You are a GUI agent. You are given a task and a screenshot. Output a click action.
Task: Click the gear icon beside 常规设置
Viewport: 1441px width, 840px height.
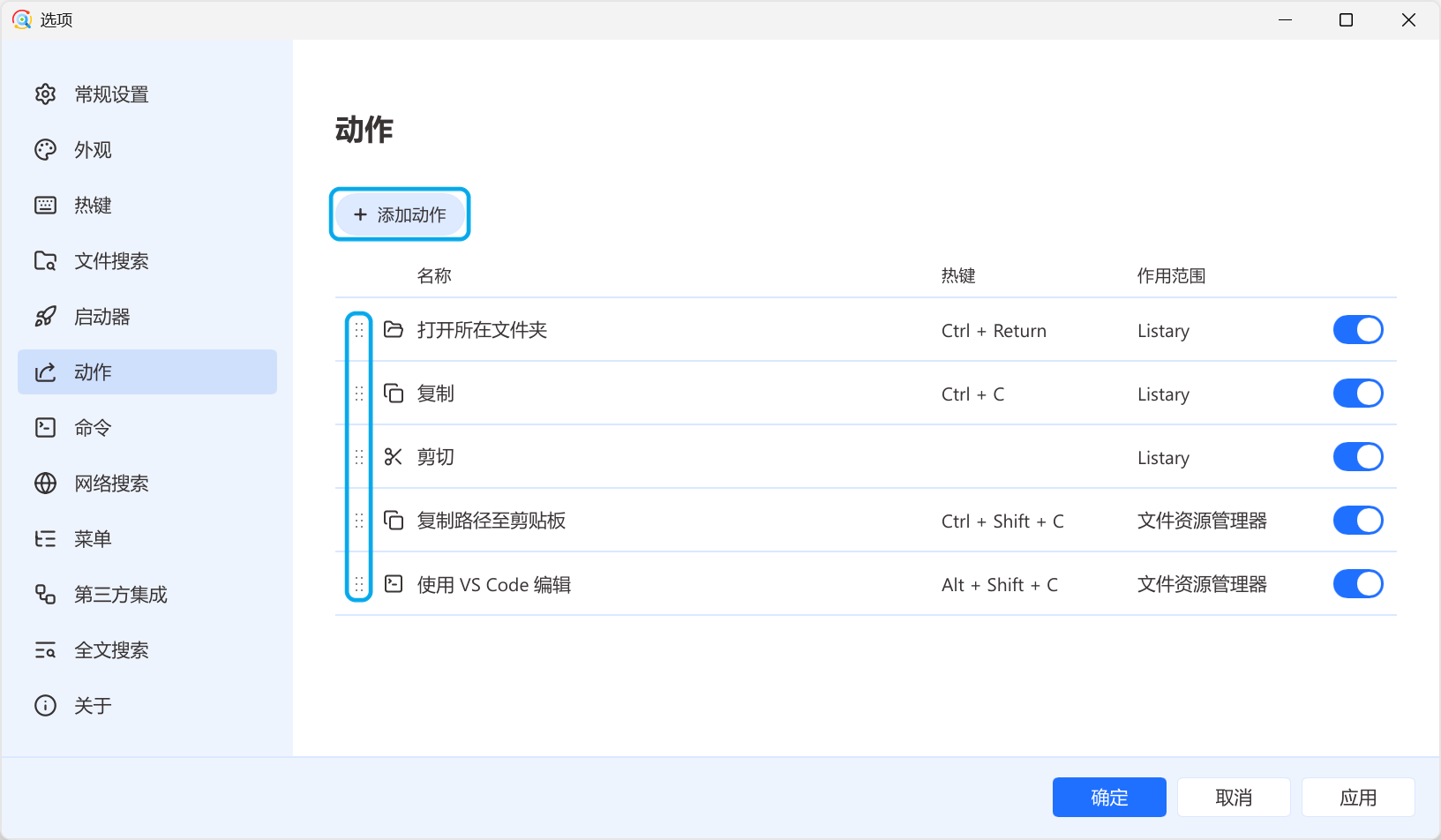(x=45, y=94)
